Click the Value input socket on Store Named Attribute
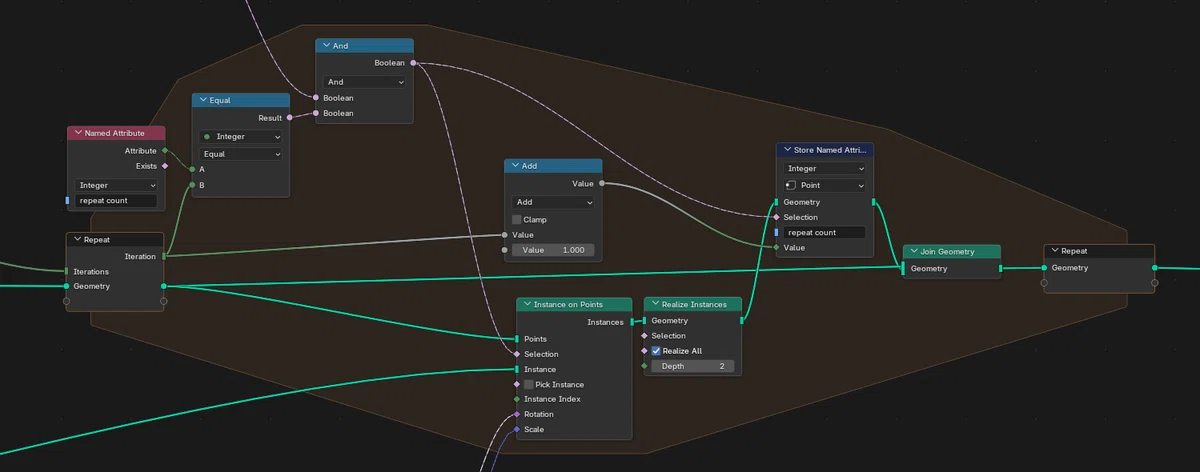 click(776, 247)
